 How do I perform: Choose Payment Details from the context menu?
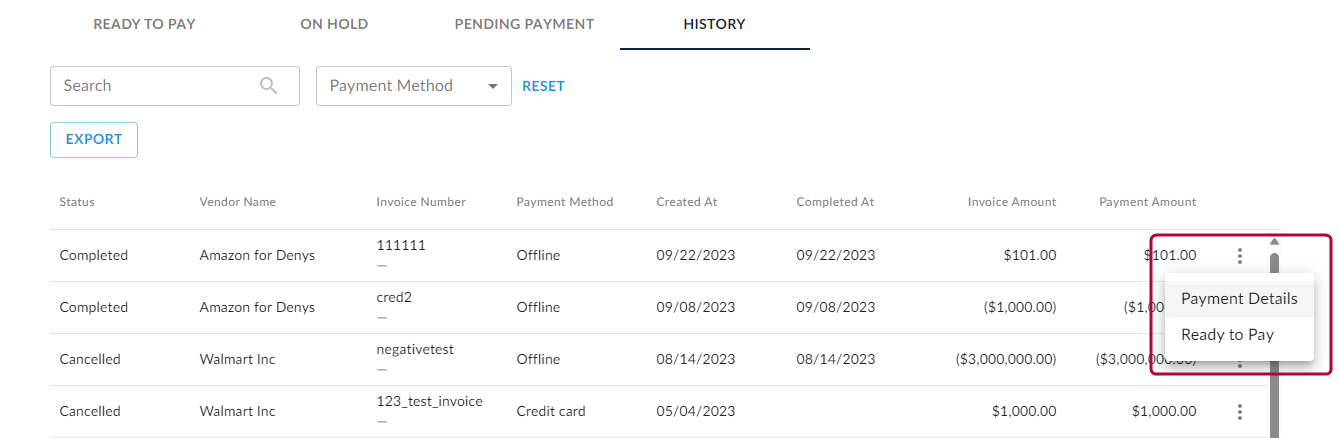[x=1239, y=299]
